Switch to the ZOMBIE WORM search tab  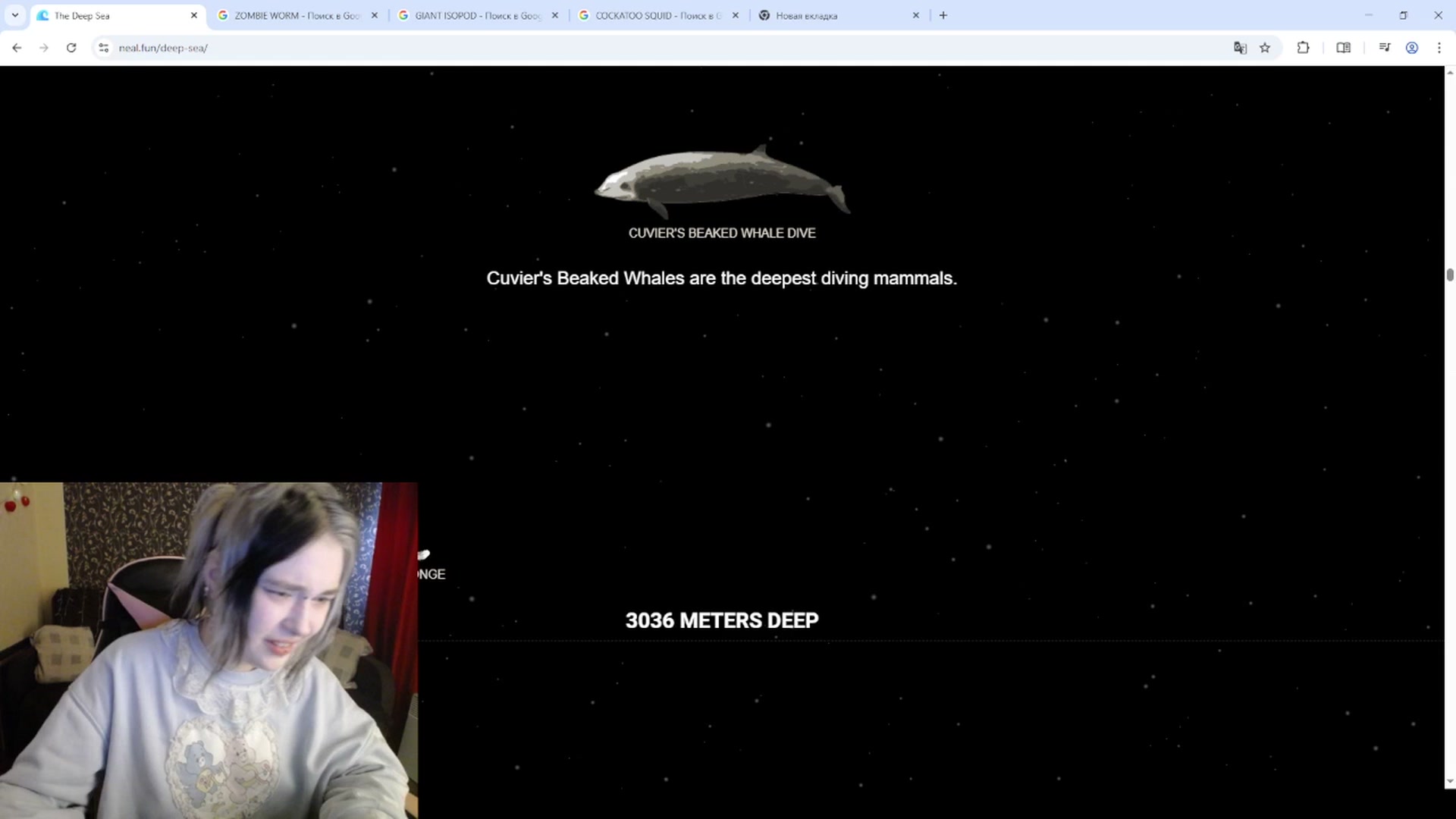[x=297, y=15]
